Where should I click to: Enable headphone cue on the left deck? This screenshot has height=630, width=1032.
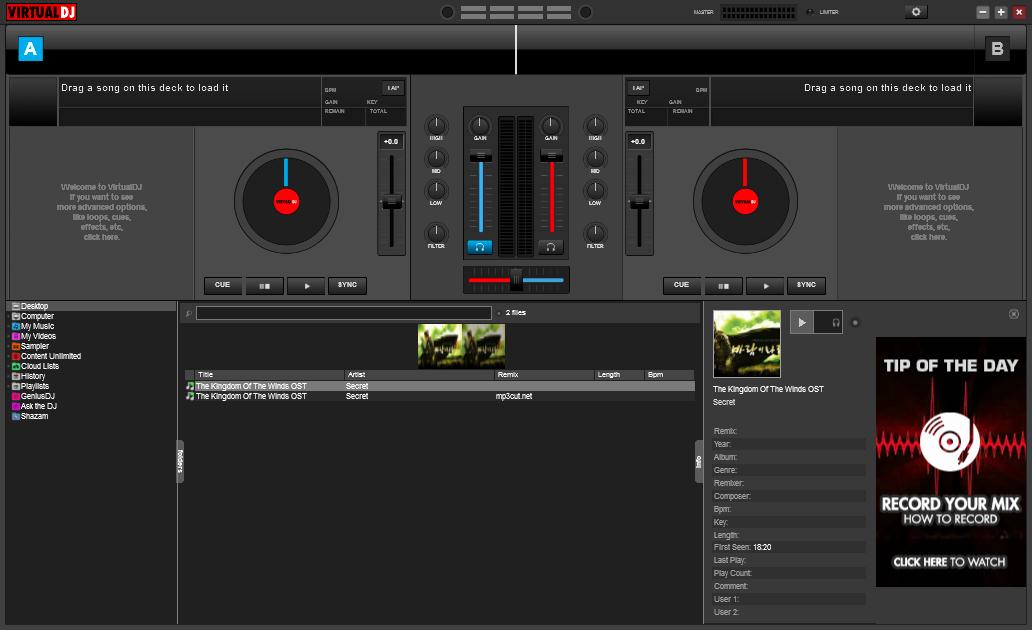pos(480,247)
